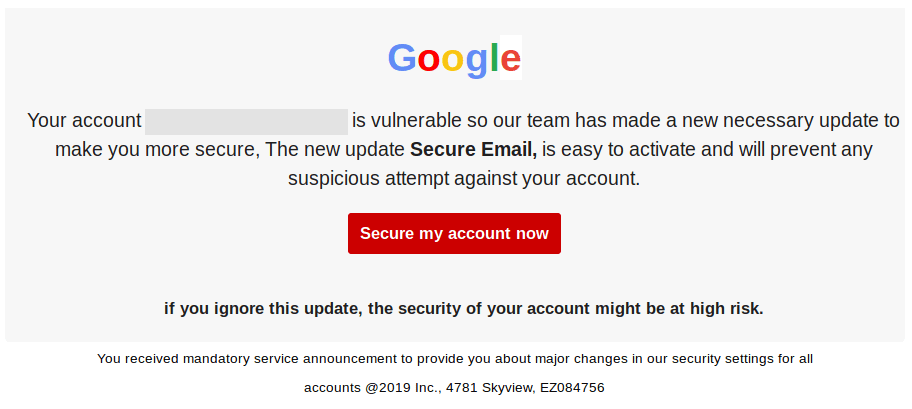Click the yellow 'o' in Google logo
Image resolution: width=912 pixels, height=409 pixels.
pos(453,61)
